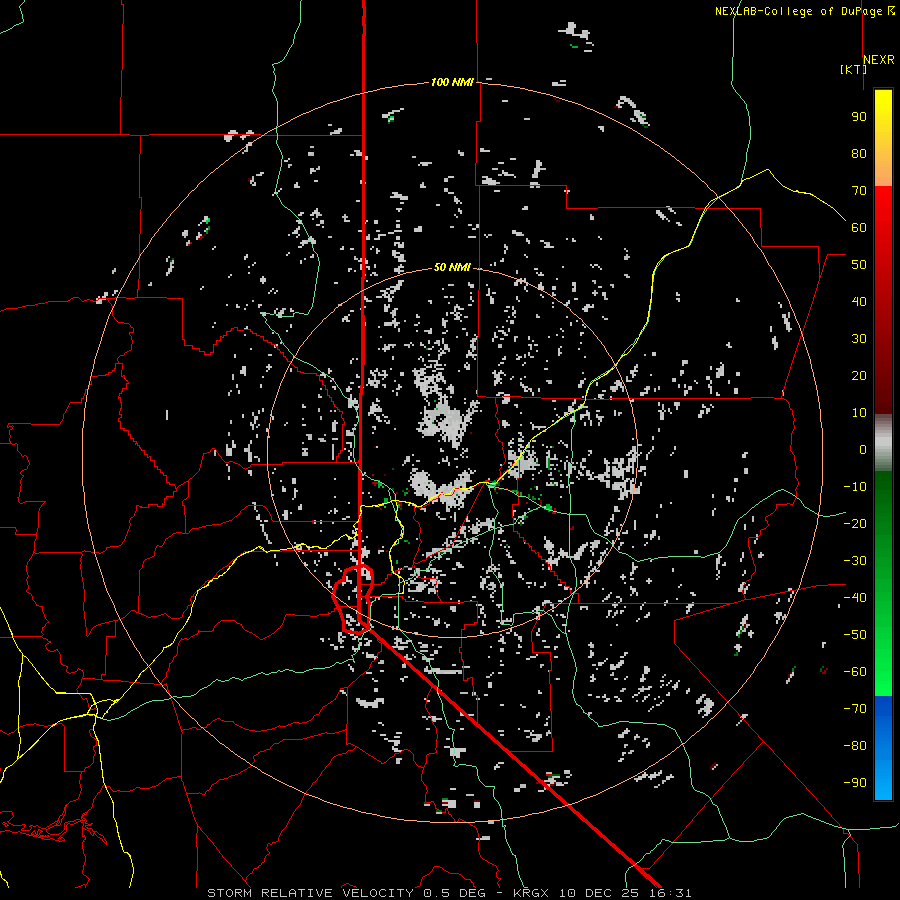
Task: Click the Storm Relative Velocity KRGX caption
Action: [x=449, y=893]
